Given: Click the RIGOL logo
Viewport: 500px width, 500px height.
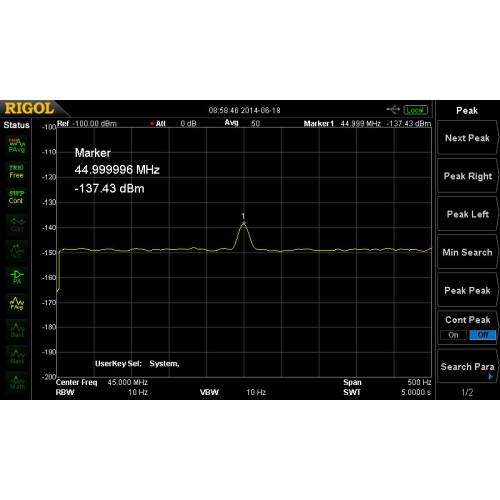Looking at the screenshot, I should [29, 109].
